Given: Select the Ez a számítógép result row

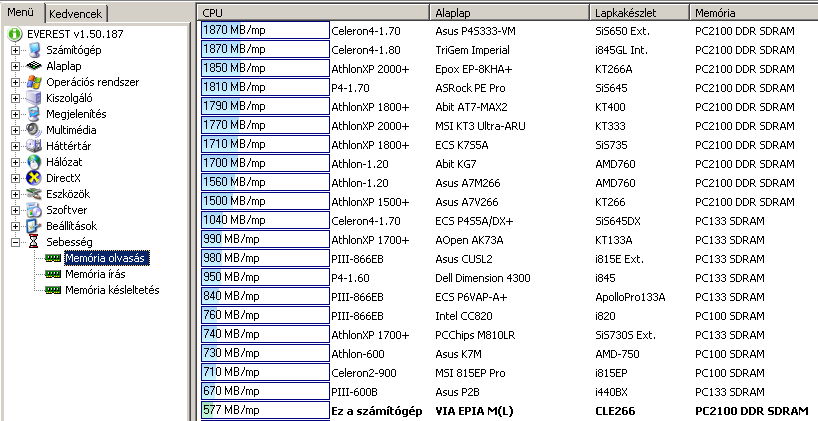Looking at the screenshot, I should point(508,411).
